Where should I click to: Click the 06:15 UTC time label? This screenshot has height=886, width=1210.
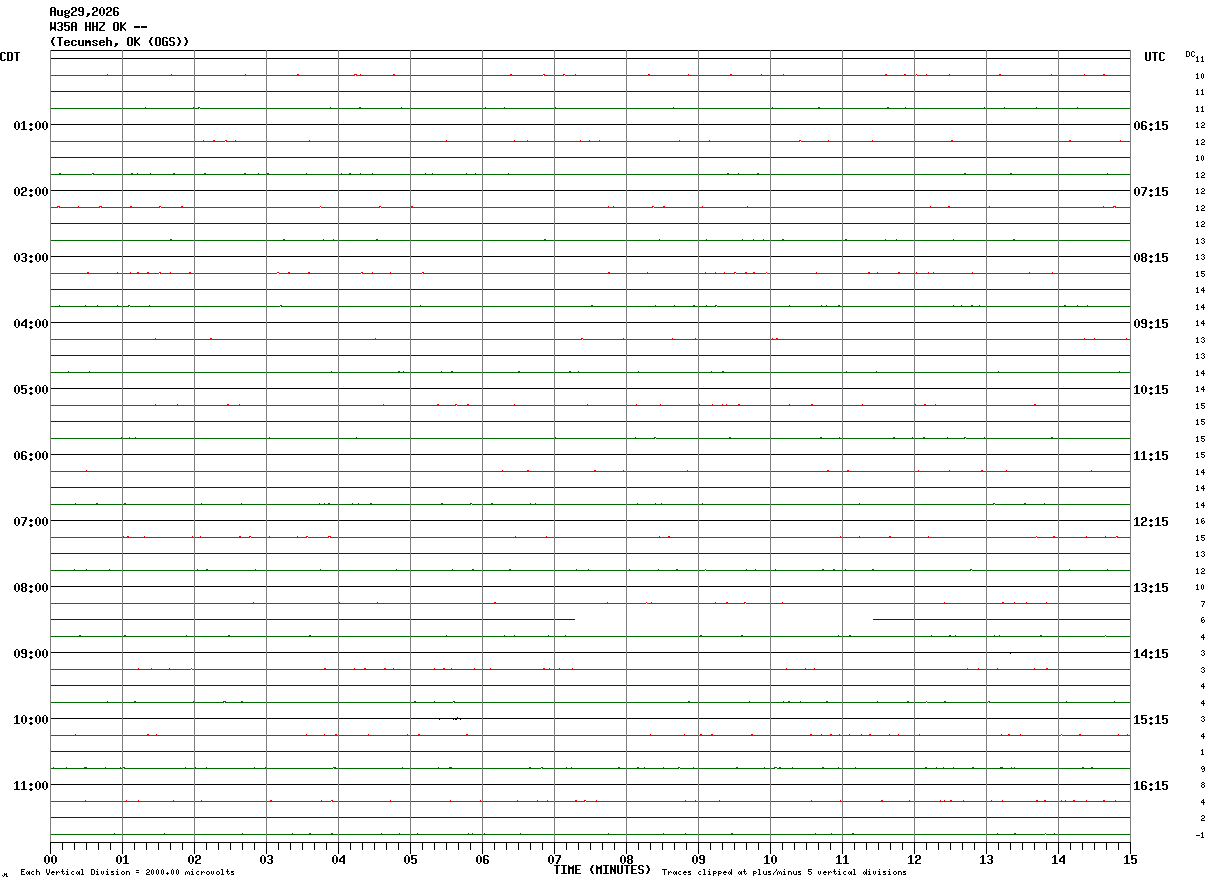coord(1150,125)
